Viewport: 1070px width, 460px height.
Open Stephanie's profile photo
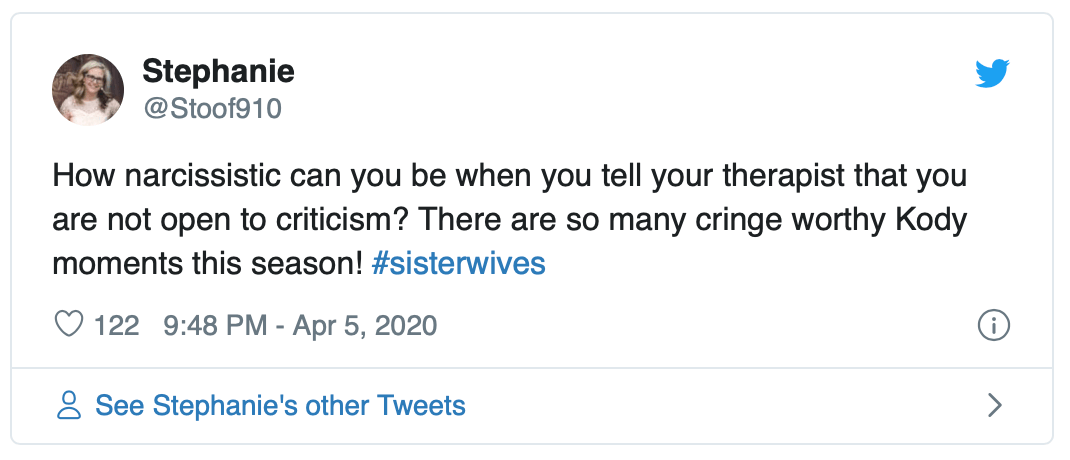[88, 90]
